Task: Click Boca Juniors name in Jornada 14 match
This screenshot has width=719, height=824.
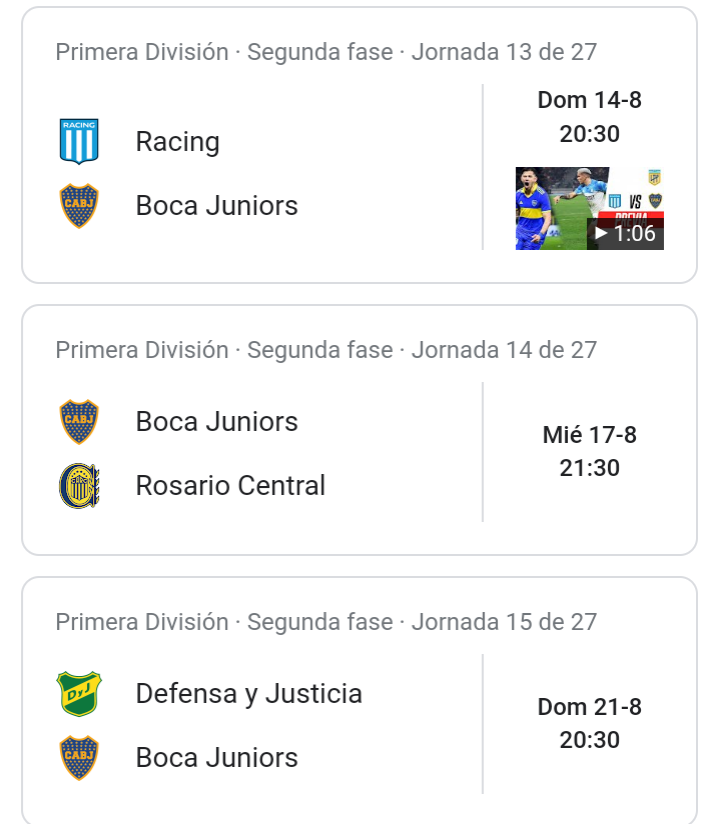Action: (217, 421)
